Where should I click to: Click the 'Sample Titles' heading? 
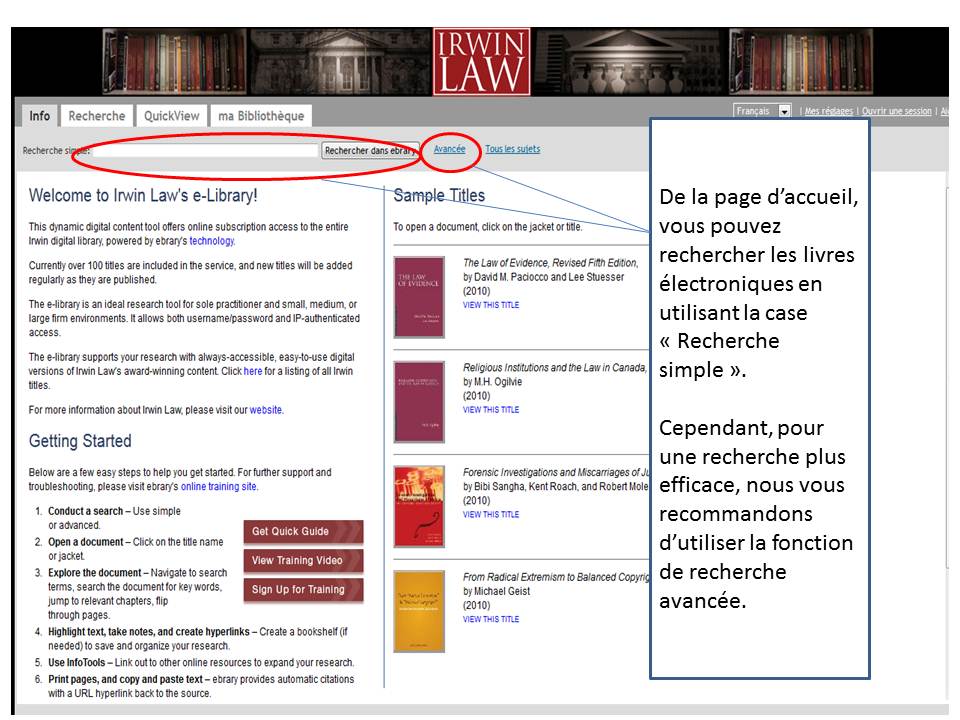(439, 195)
